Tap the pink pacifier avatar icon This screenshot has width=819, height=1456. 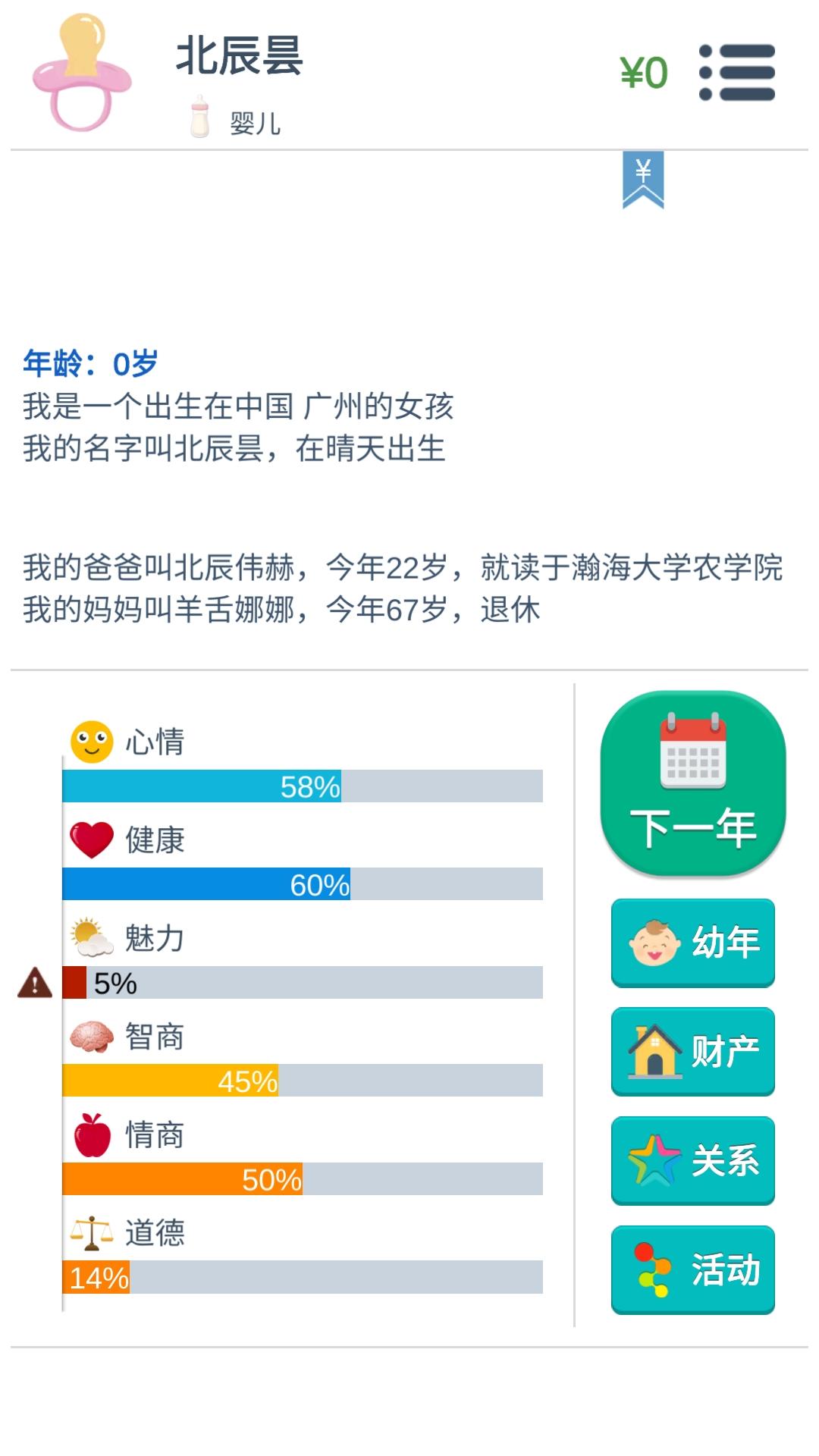pos(82,73)
